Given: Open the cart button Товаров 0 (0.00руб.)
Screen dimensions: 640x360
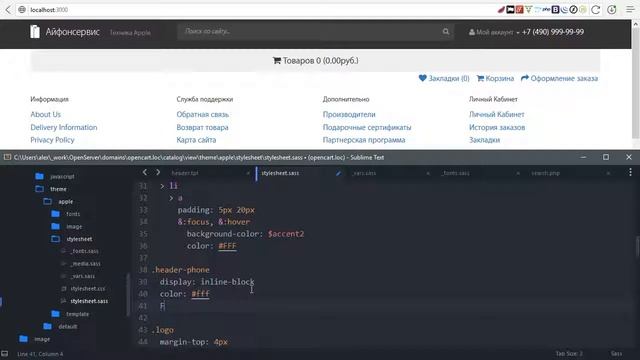Looking at the screenshot, I should pos(315,61).
